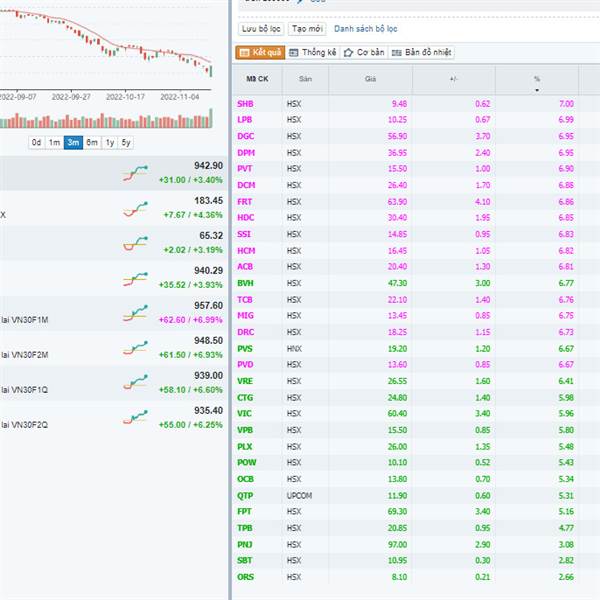Open stock symbol PVD
The image size is (600, 600).
click(x=245, y=365)
